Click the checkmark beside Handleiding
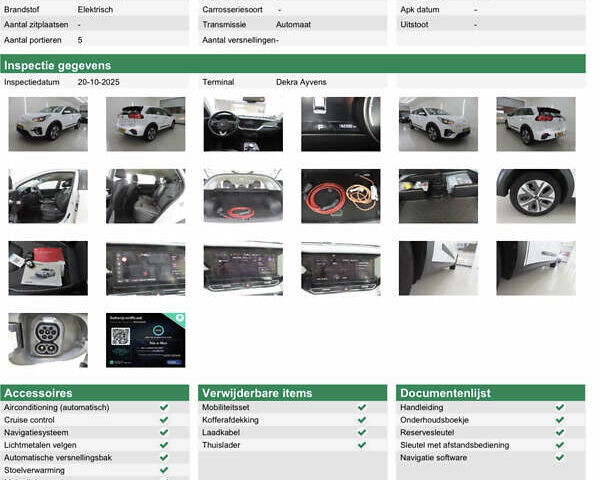Screen dimensions: 600x480 (560, 407)
